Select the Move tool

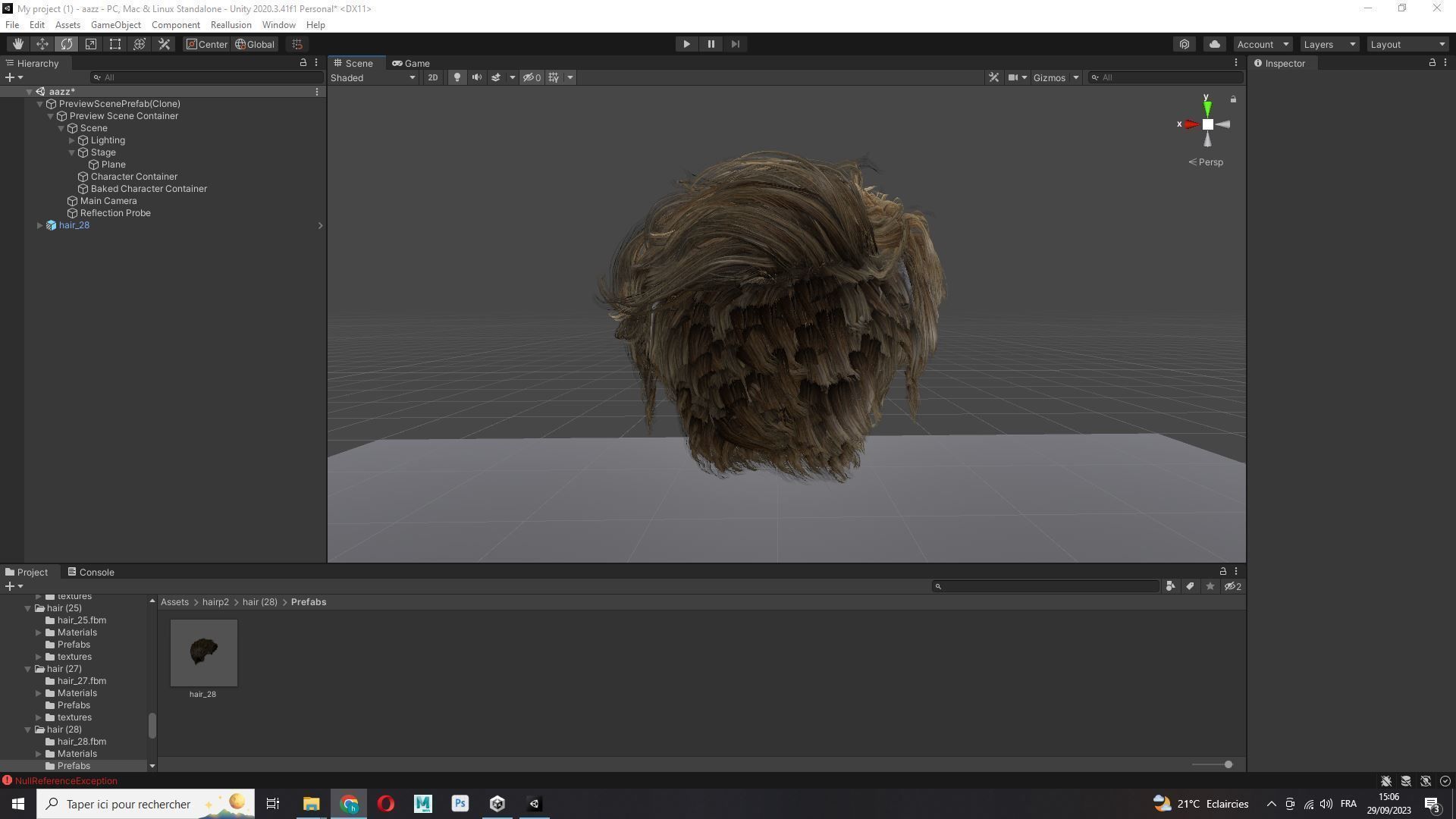42,44
